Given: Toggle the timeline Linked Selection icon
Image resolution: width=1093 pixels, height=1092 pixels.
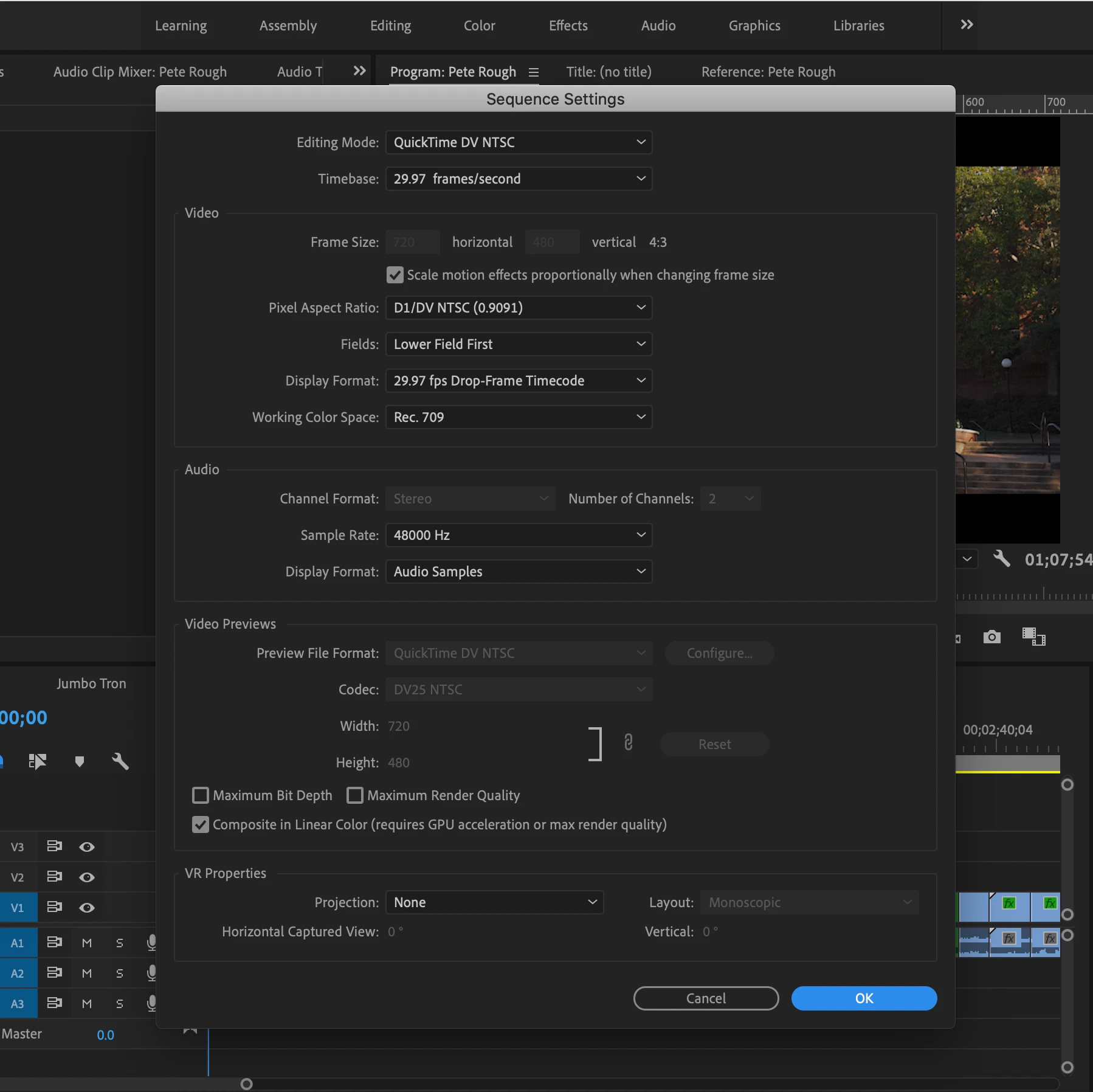Looking at the screenshot, I should point(38,761).
